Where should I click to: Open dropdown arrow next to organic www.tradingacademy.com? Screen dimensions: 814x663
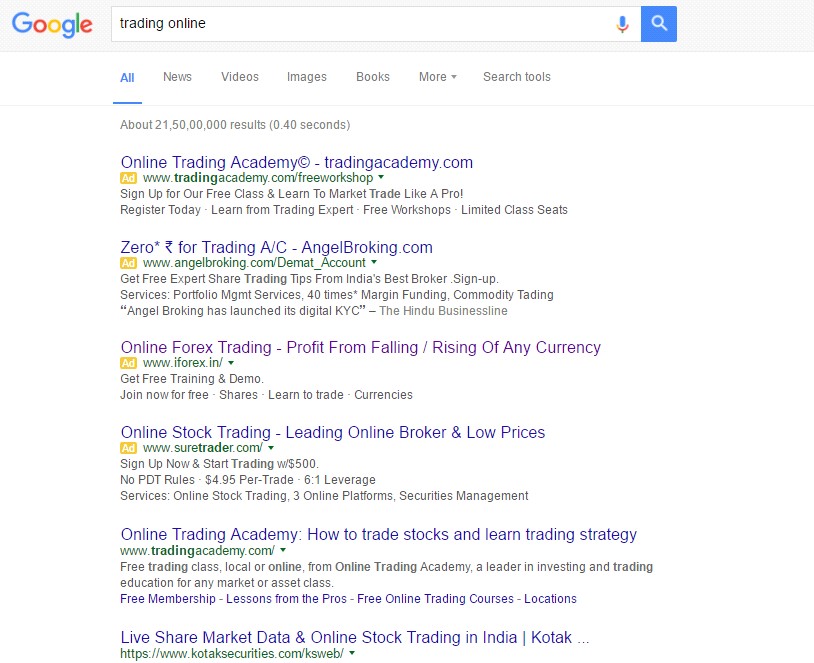click(x=283, y=550)
